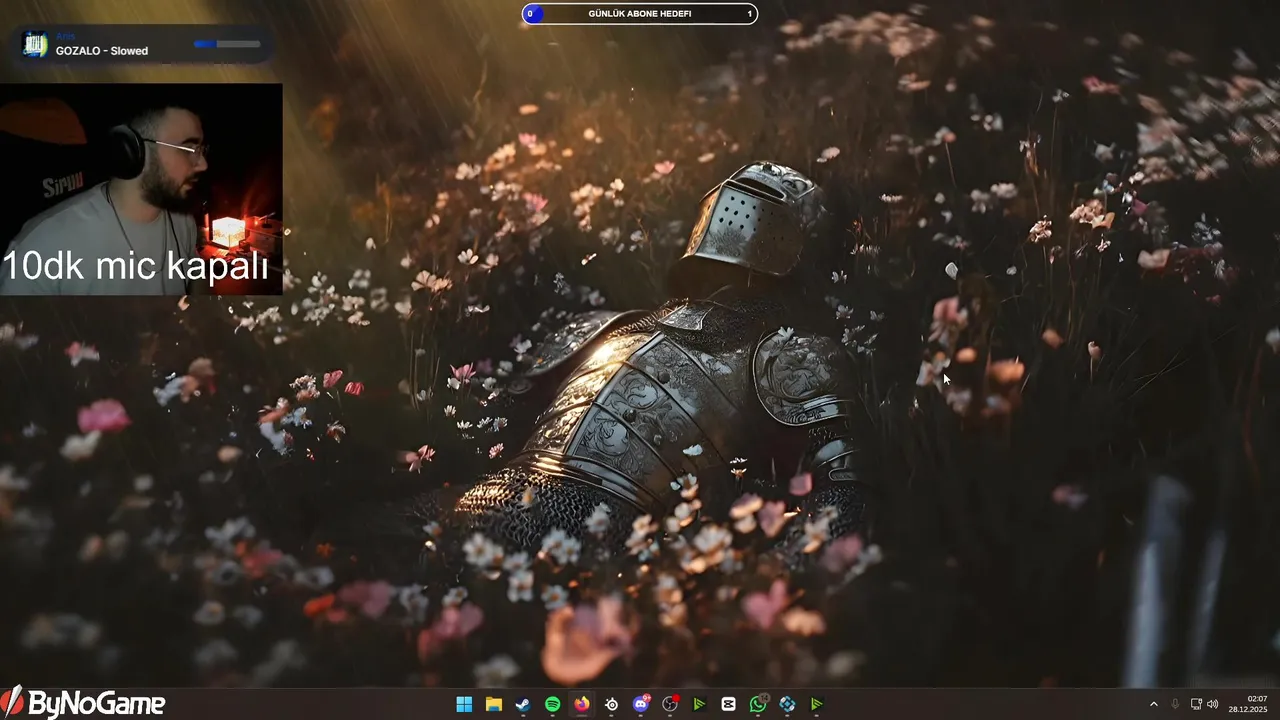Screen dimensions: 1280x720
Task: Open File Explorer from the taskbar
Action: coord(494,704)
